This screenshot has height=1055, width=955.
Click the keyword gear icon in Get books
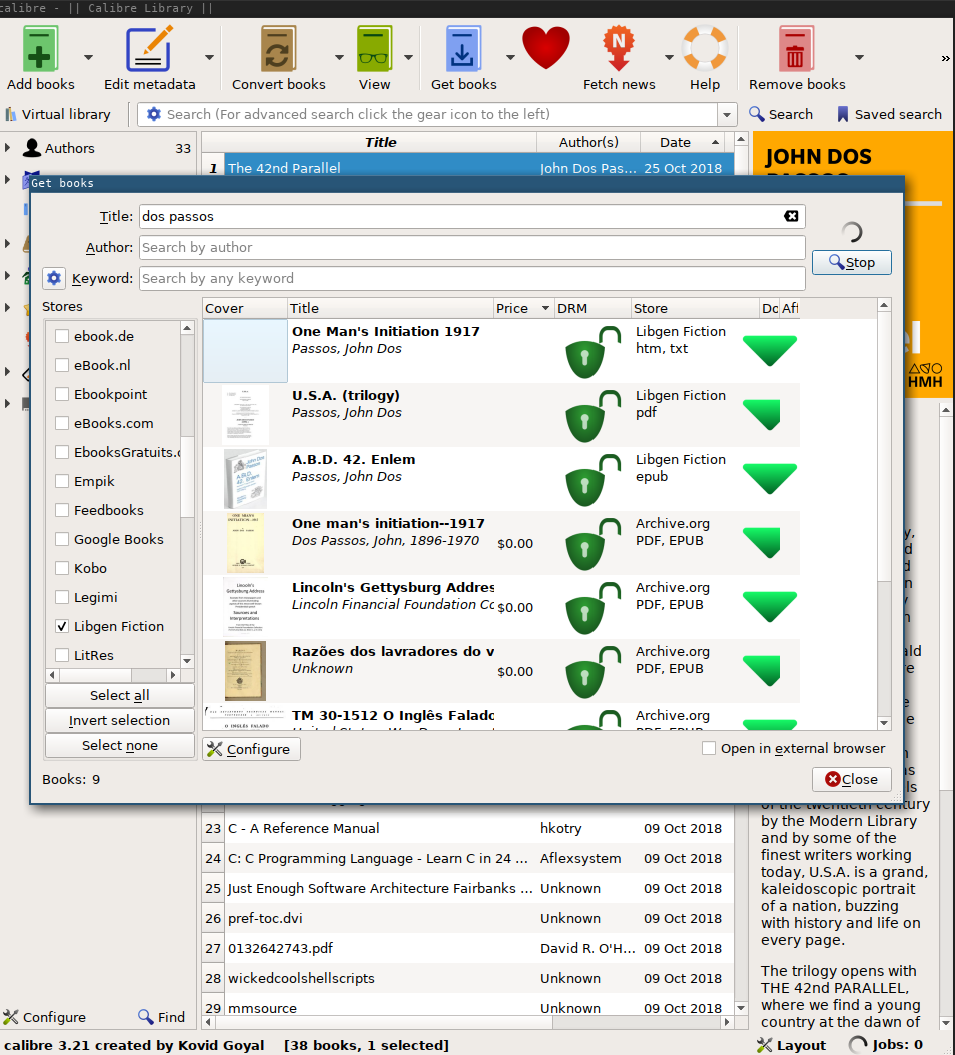click(54, 278)
